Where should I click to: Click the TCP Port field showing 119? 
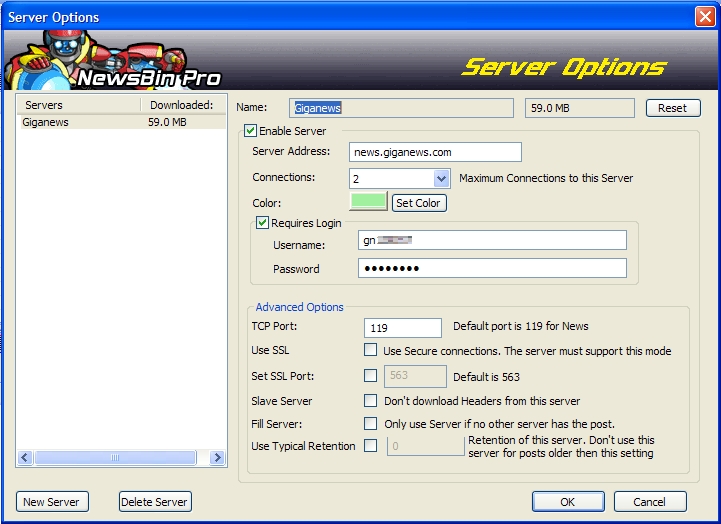click(x=403, y=328)
